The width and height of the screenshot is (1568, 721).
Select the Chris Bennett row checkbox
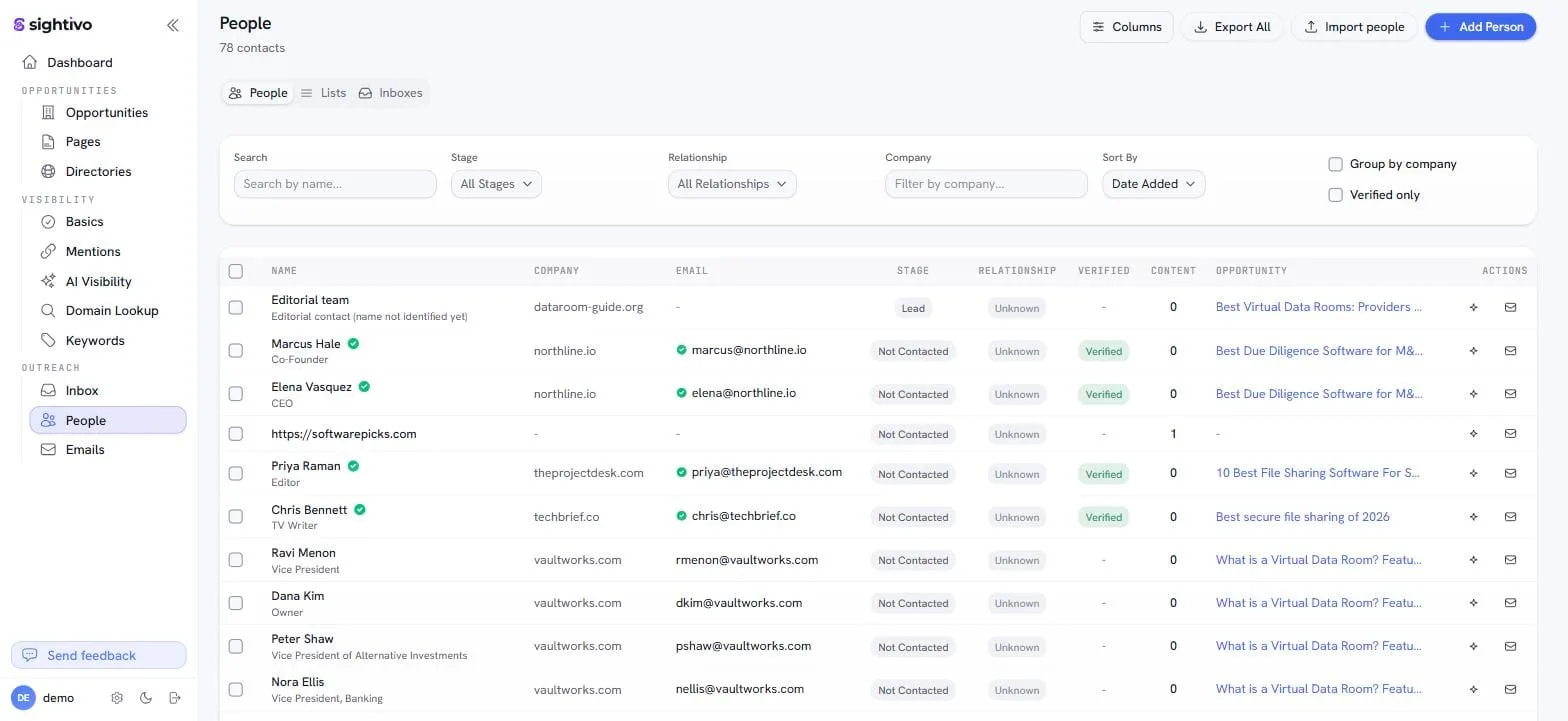[236, 517]
